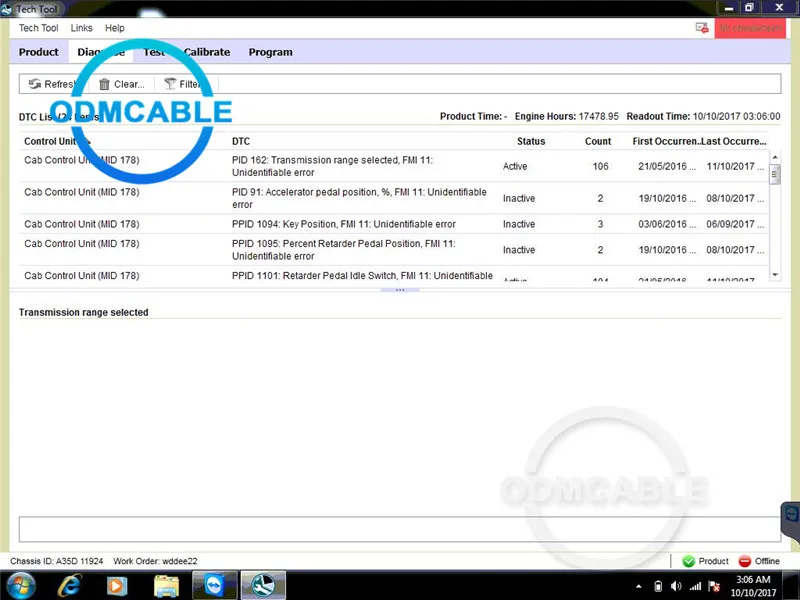
Task: Select PID 162 Transmission range selected row
Action: [x=393, y=166]
